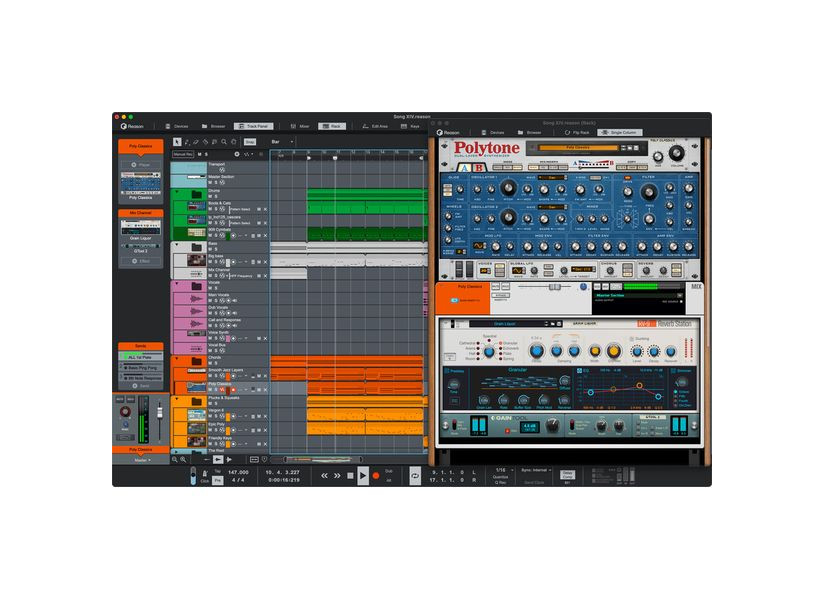
Task: Collapse the Chords folder track
Action: [177, 358]
